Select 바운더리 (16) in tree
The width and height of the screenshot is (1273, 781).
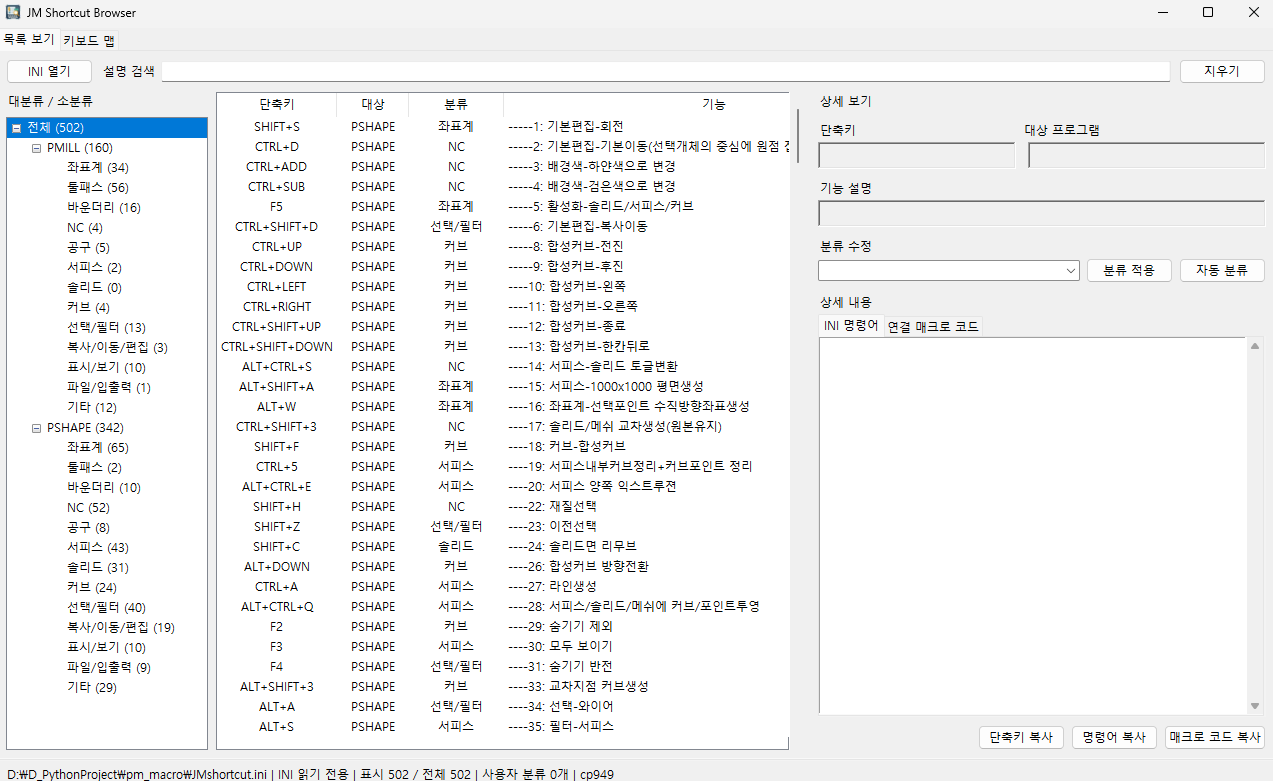(x=104, y=207)
